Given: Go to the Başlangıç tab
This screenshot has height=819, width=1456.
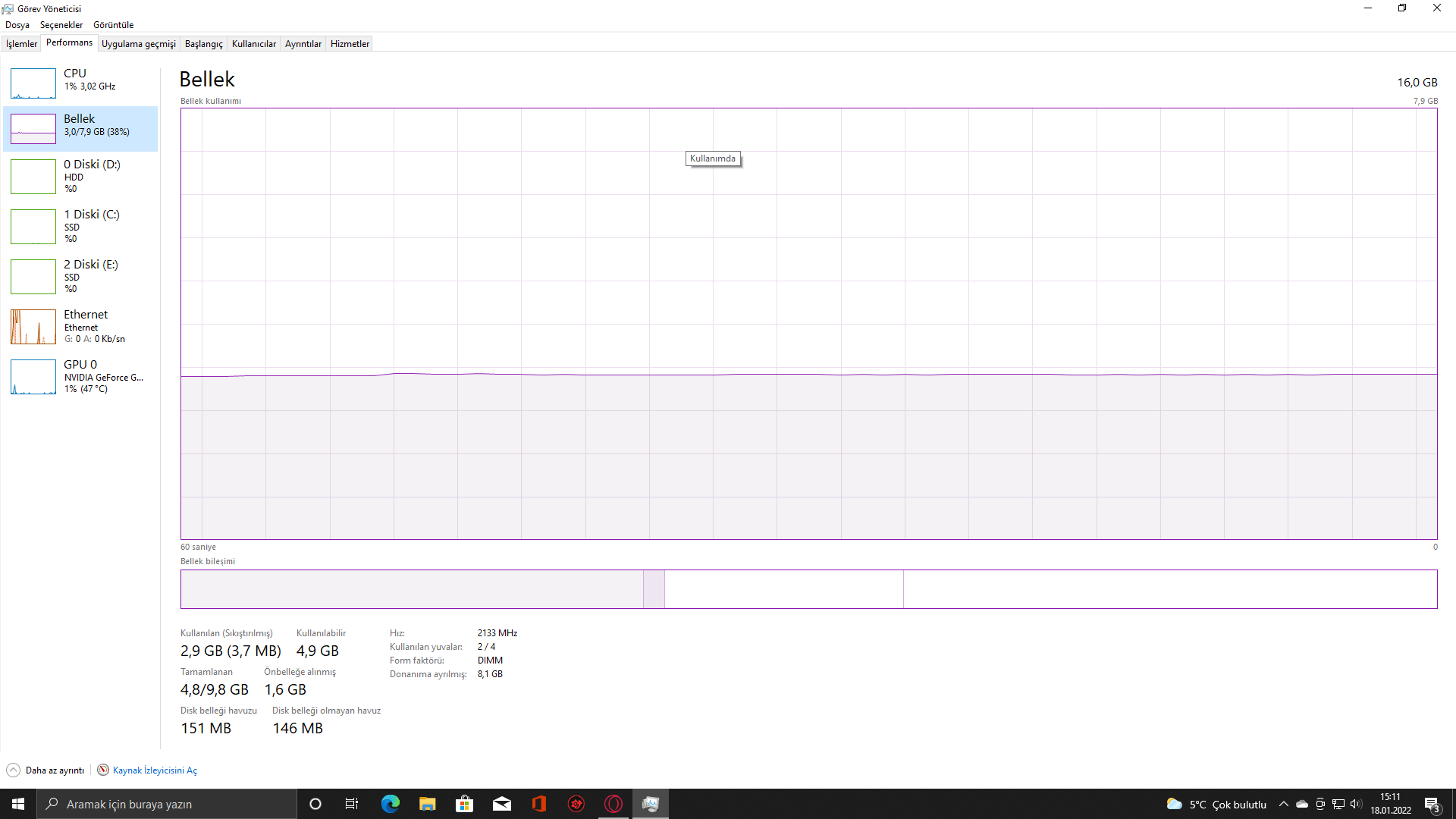Looking at the screenshot, I should (x=203, y=44).
